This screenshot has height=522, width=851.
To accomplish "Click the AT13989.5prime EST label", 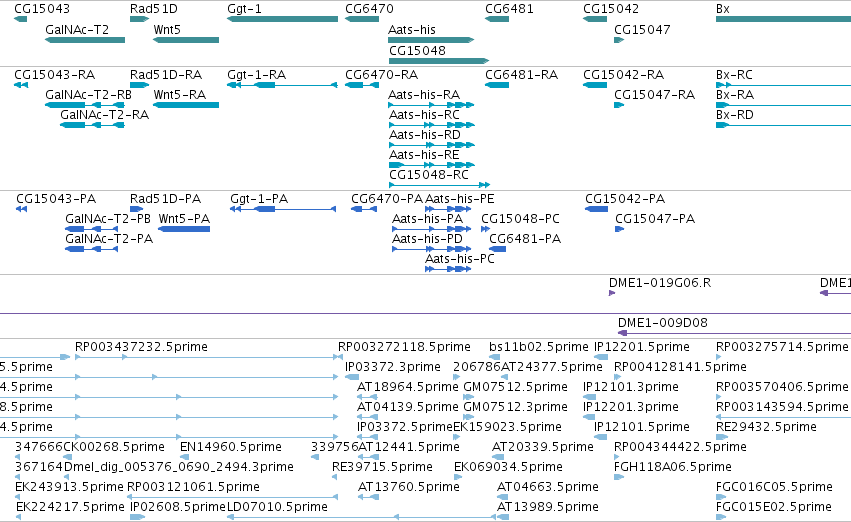I will [x=548, y=507].
